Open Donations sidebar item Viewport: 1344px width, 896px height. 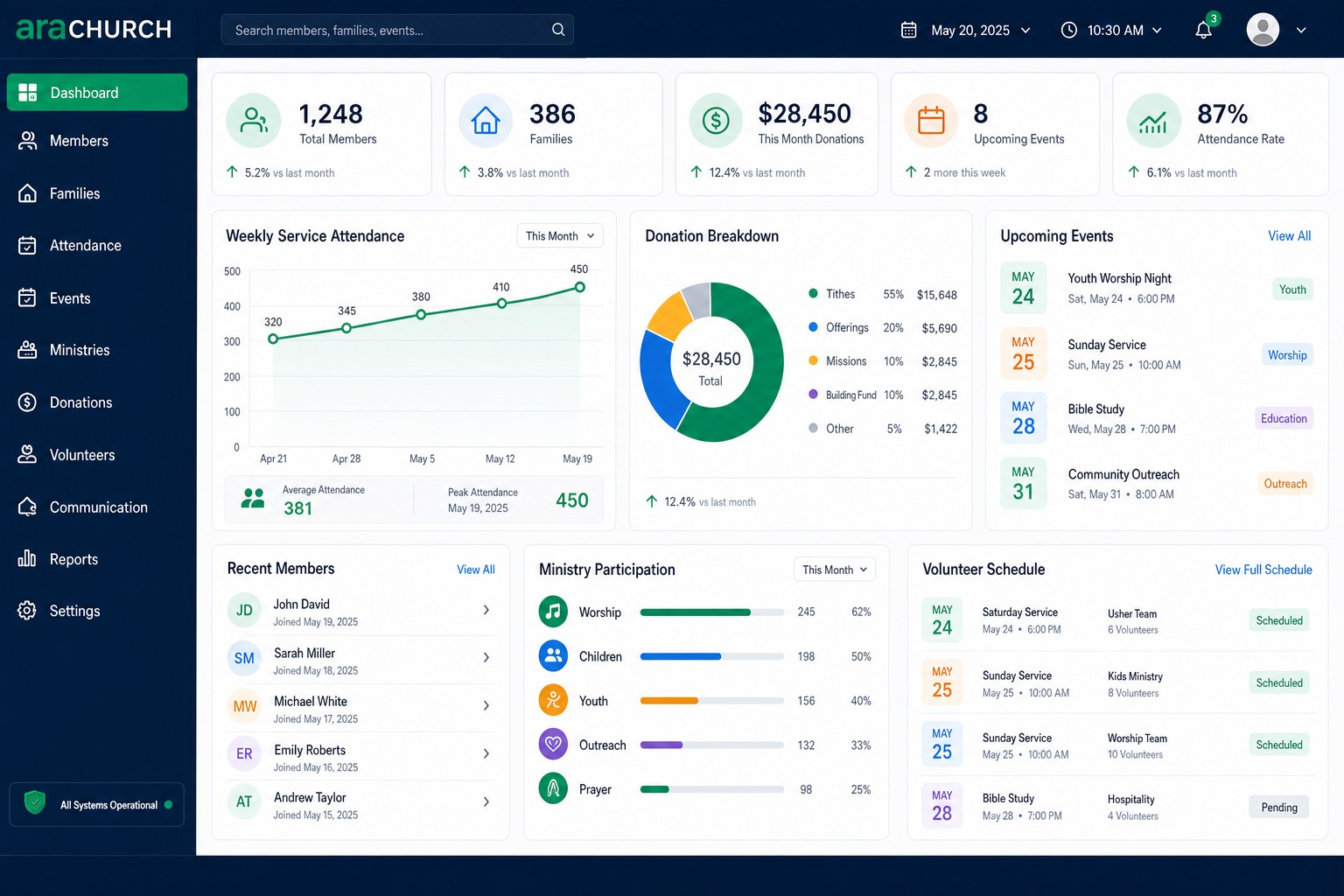tap(97, 402)
